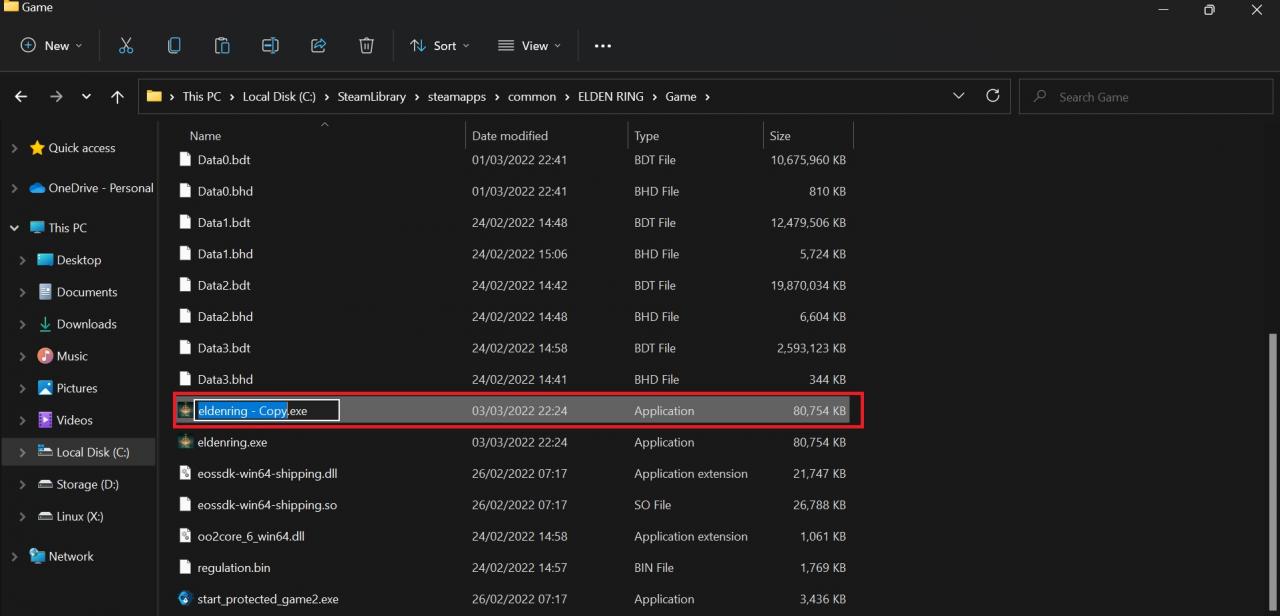Open address bar history dropdown
The width and height of the screenshot is (1280, 616).
pyautogui.click(x=959, y=96)
